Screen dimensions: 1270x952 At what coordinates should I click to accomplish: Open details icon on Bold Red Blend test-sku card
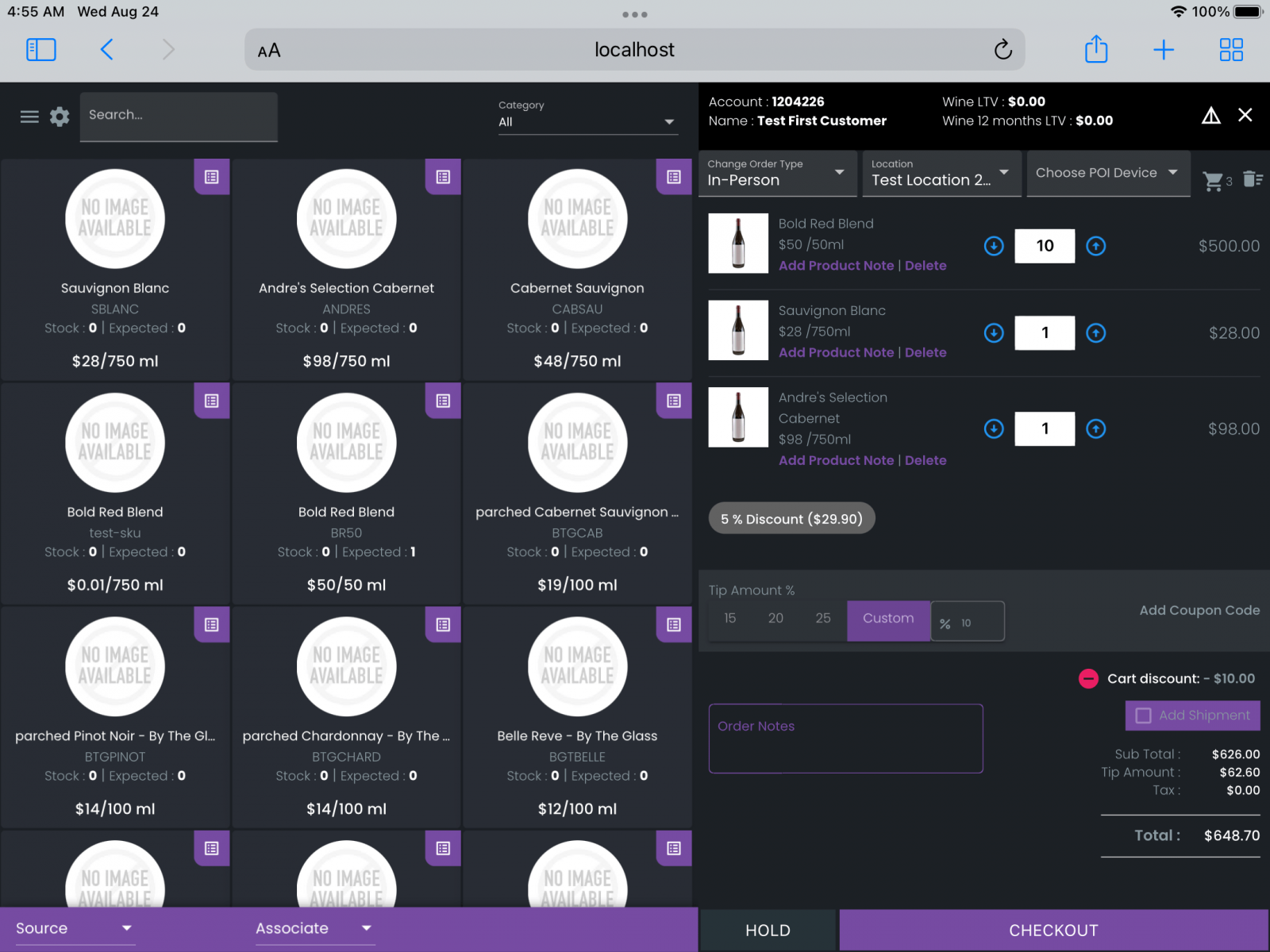pos(212,401)
